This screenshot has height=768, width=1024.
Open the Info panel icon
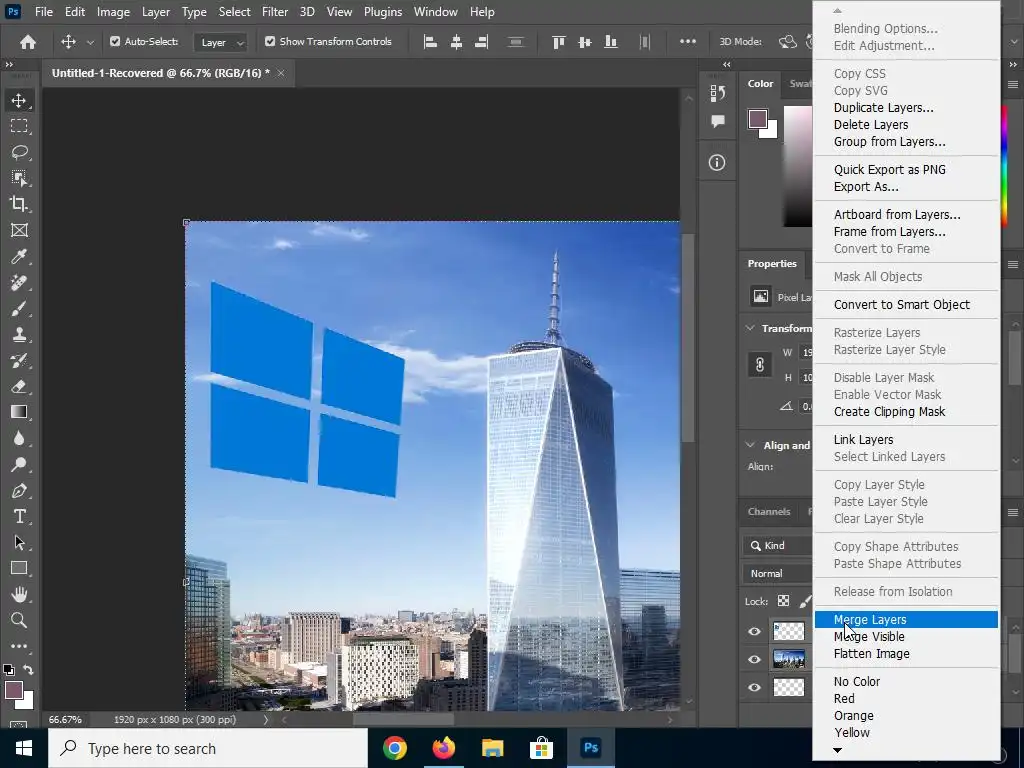[x=717, y=163]
